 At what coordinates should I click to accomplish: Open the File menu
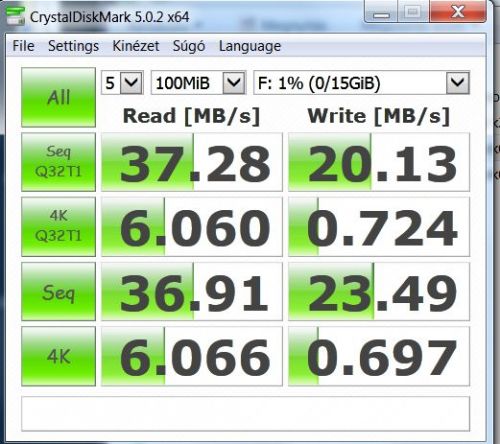point(23,46)
